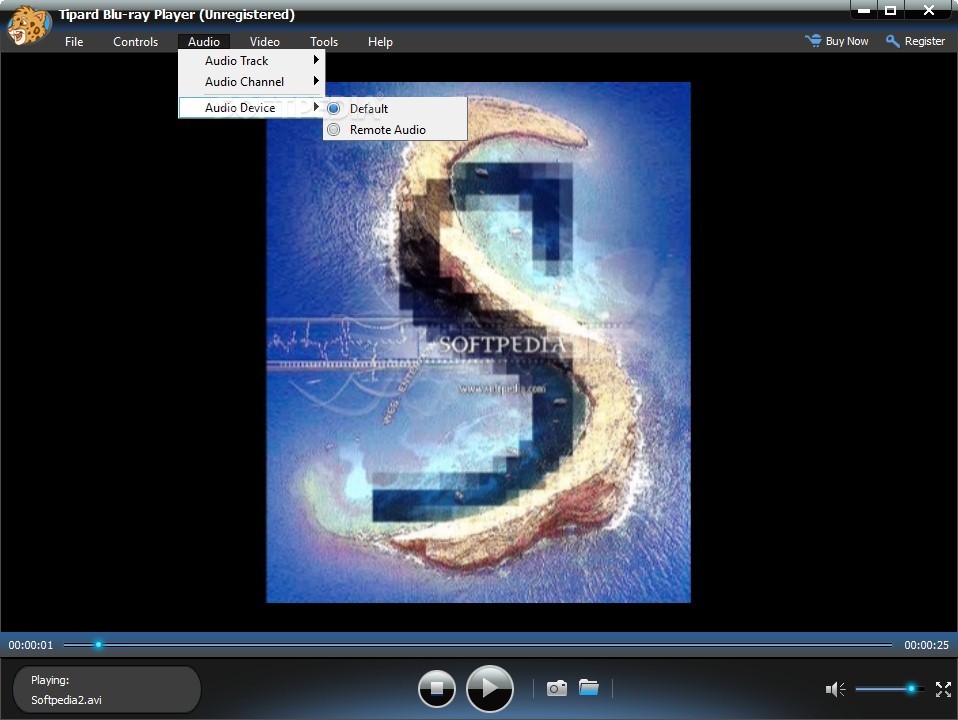The height and width of the screenshot is (720, 958).
Task: Open the Video menu
Action: pyautogui.click(x=265, y=42)
